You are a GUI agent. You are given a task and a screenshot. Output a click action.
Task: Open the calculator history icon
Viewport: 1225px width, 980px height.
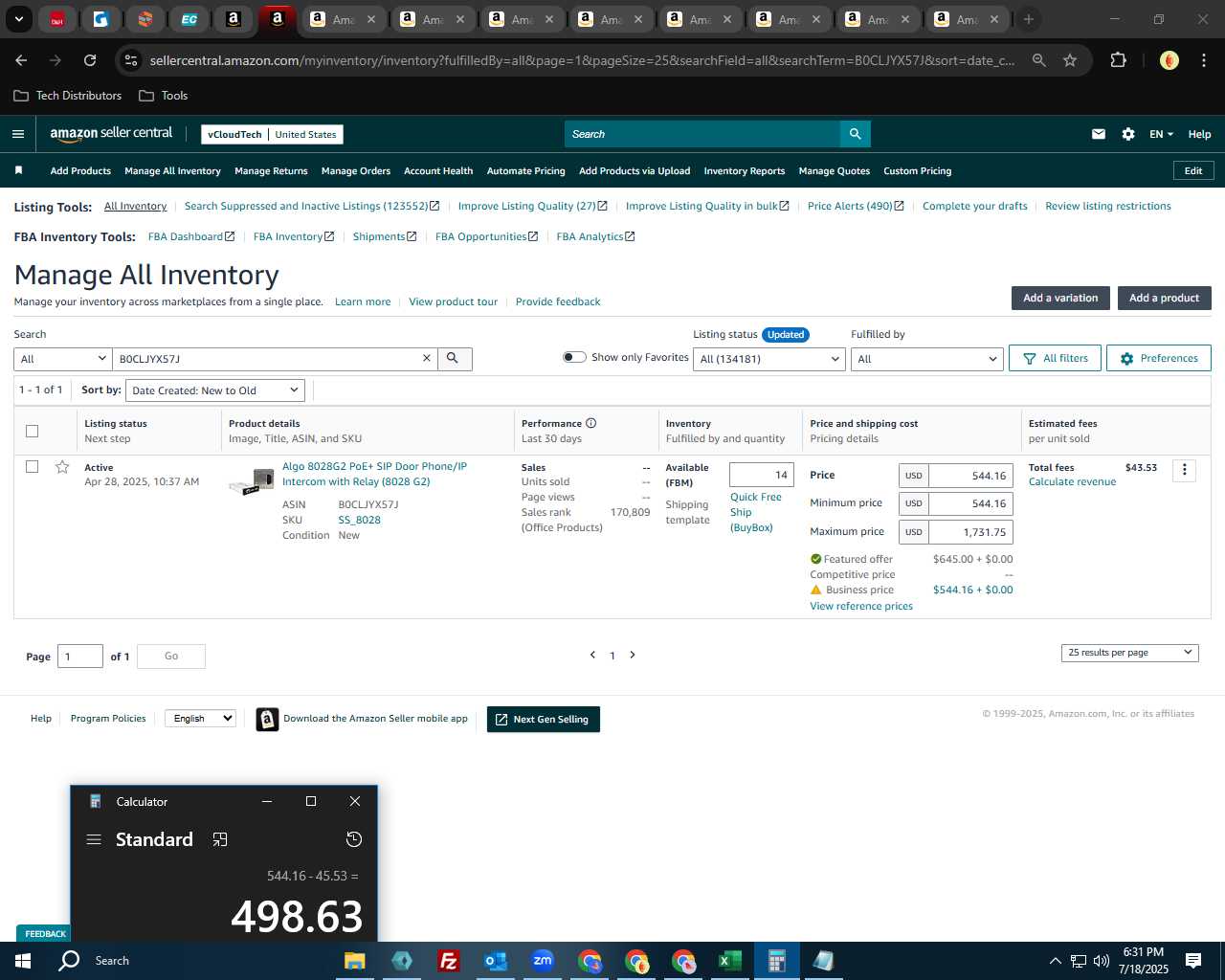(354, 839)
